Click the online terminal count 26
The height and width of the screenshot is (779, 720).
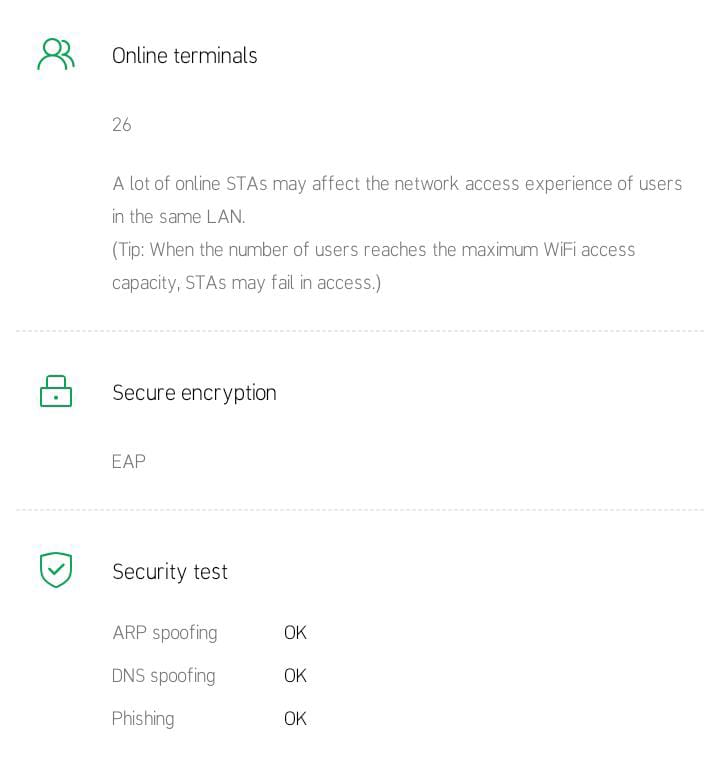coord(122,125)
